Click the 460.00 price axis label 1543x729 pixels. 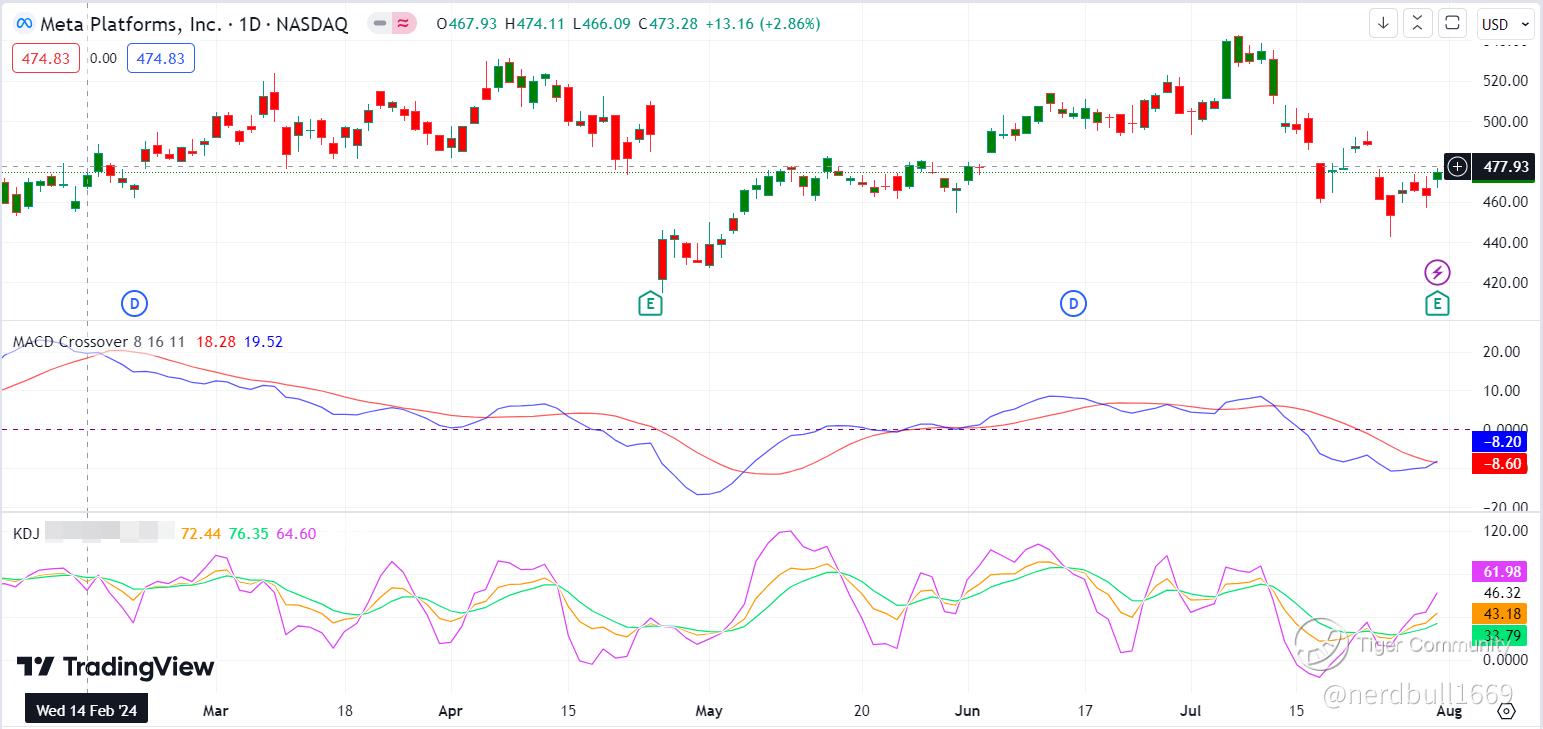(x=1506, y=201)
